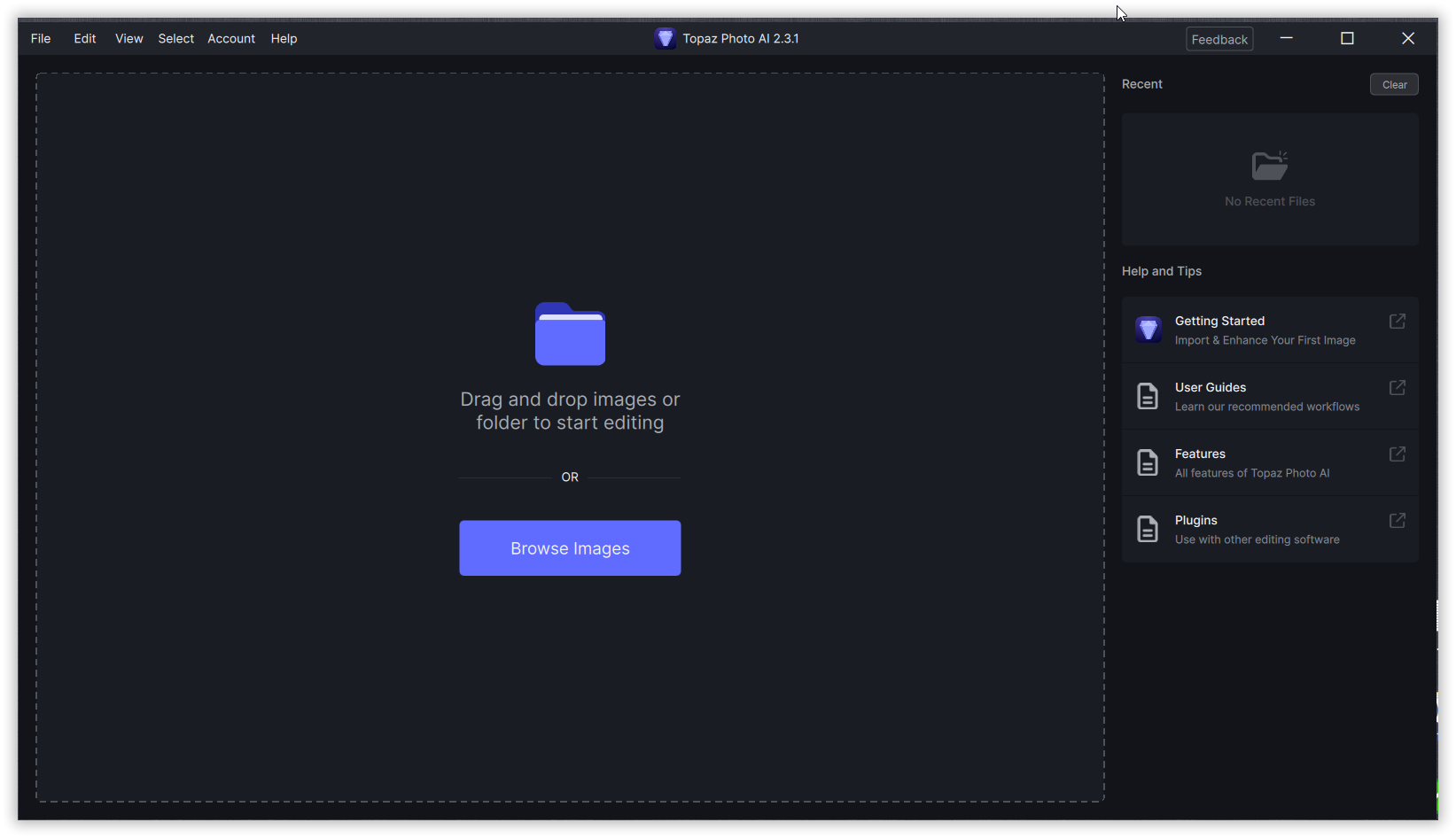Click the Browse Images button
The image size is (1456, 838).
[570, 548]
